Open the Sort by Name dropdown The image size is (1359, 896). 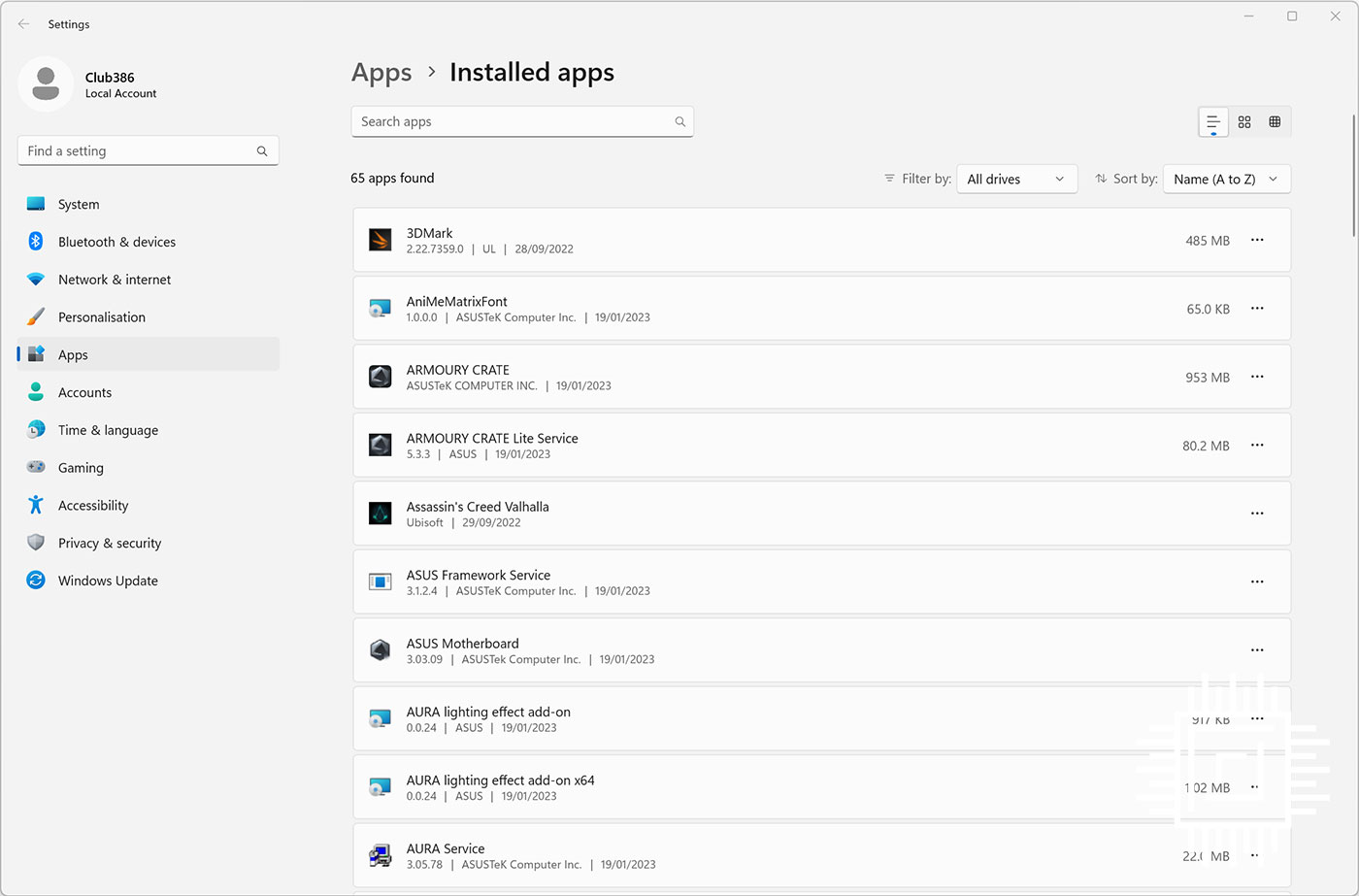tap(1227, 179)
